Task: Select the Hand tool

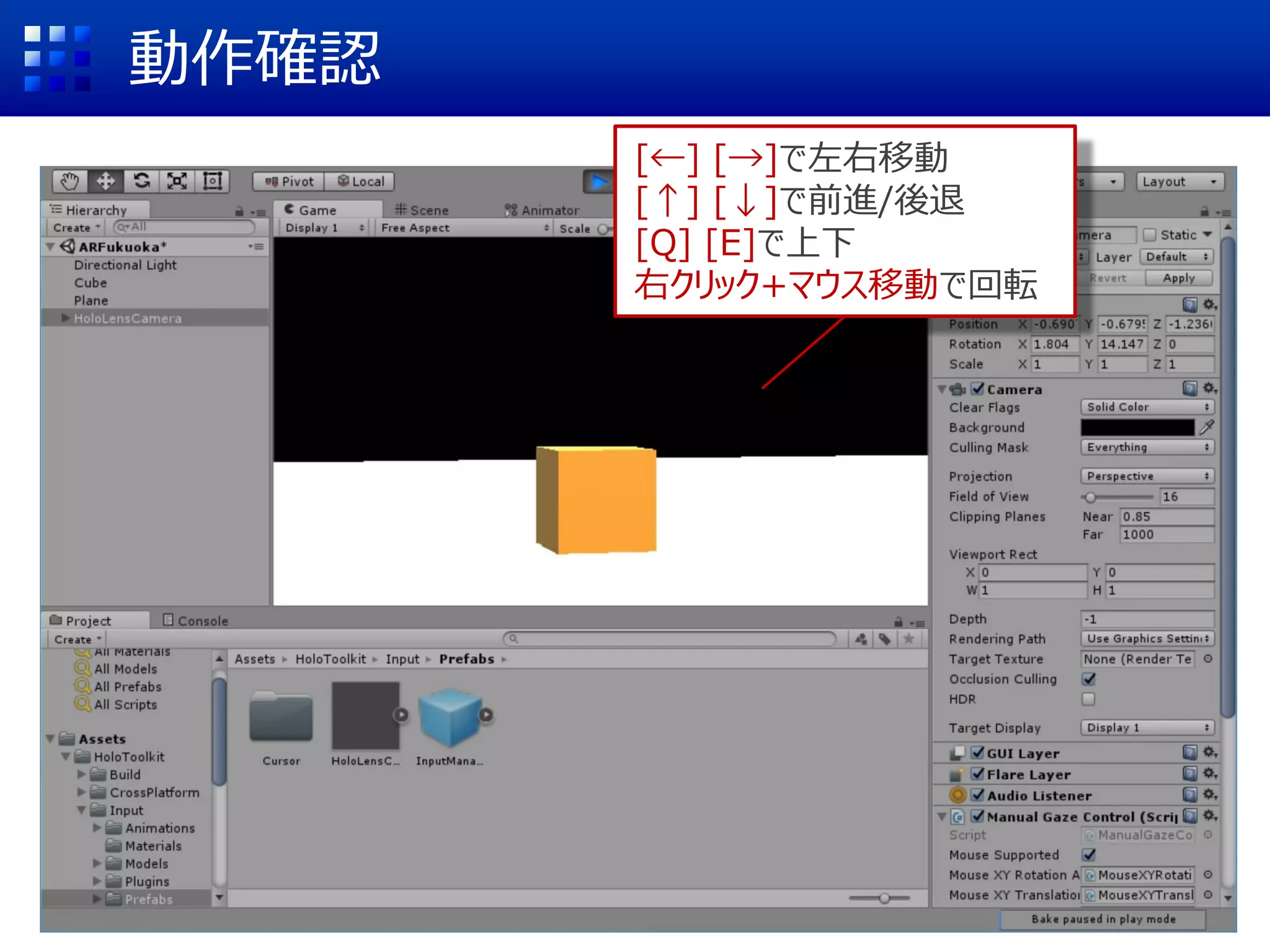Action: click(x=69, y=181)
